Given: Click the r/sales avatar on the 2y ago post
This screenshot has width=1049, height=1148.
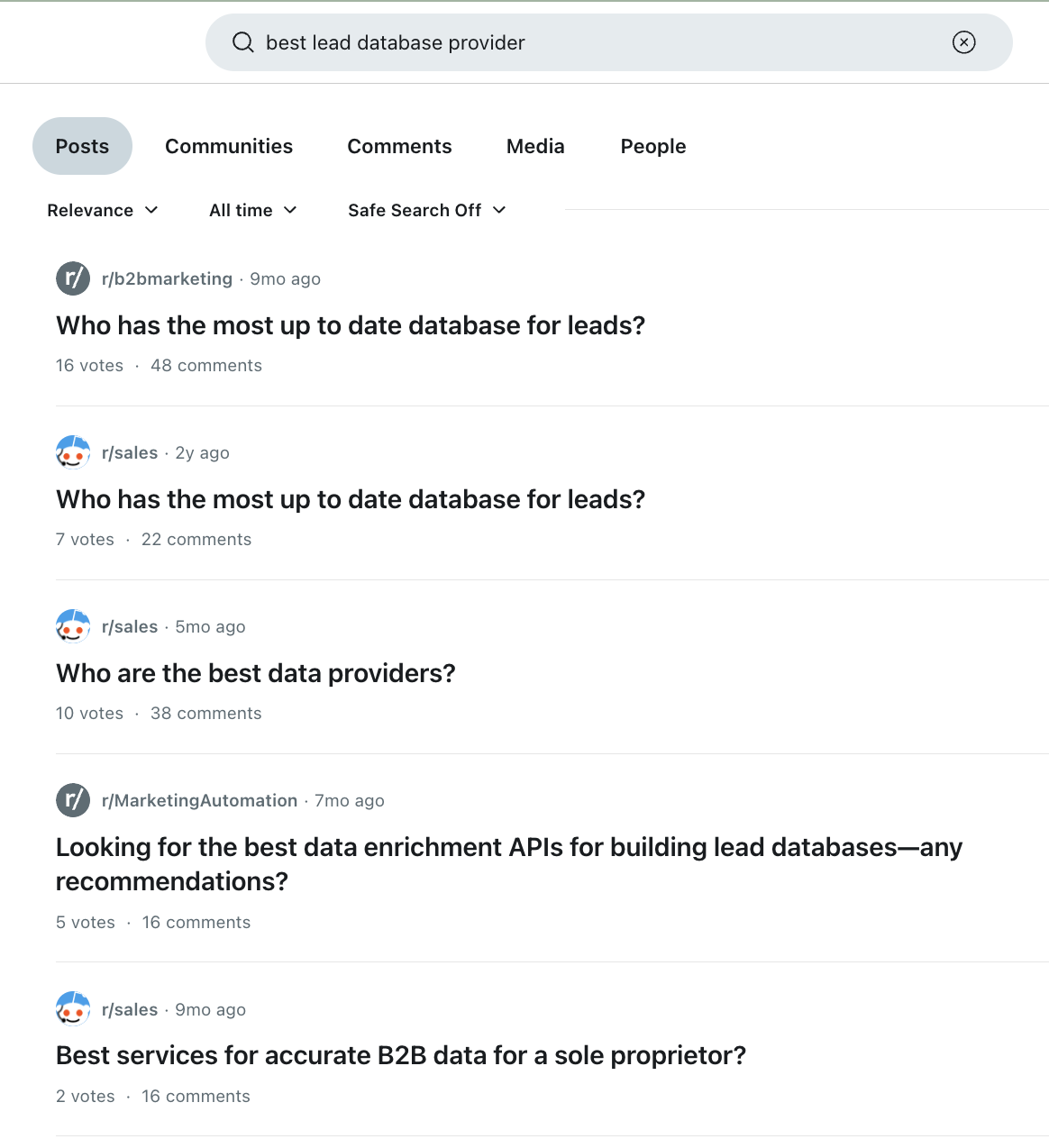Looking at the screenshot, I should 73,452.
